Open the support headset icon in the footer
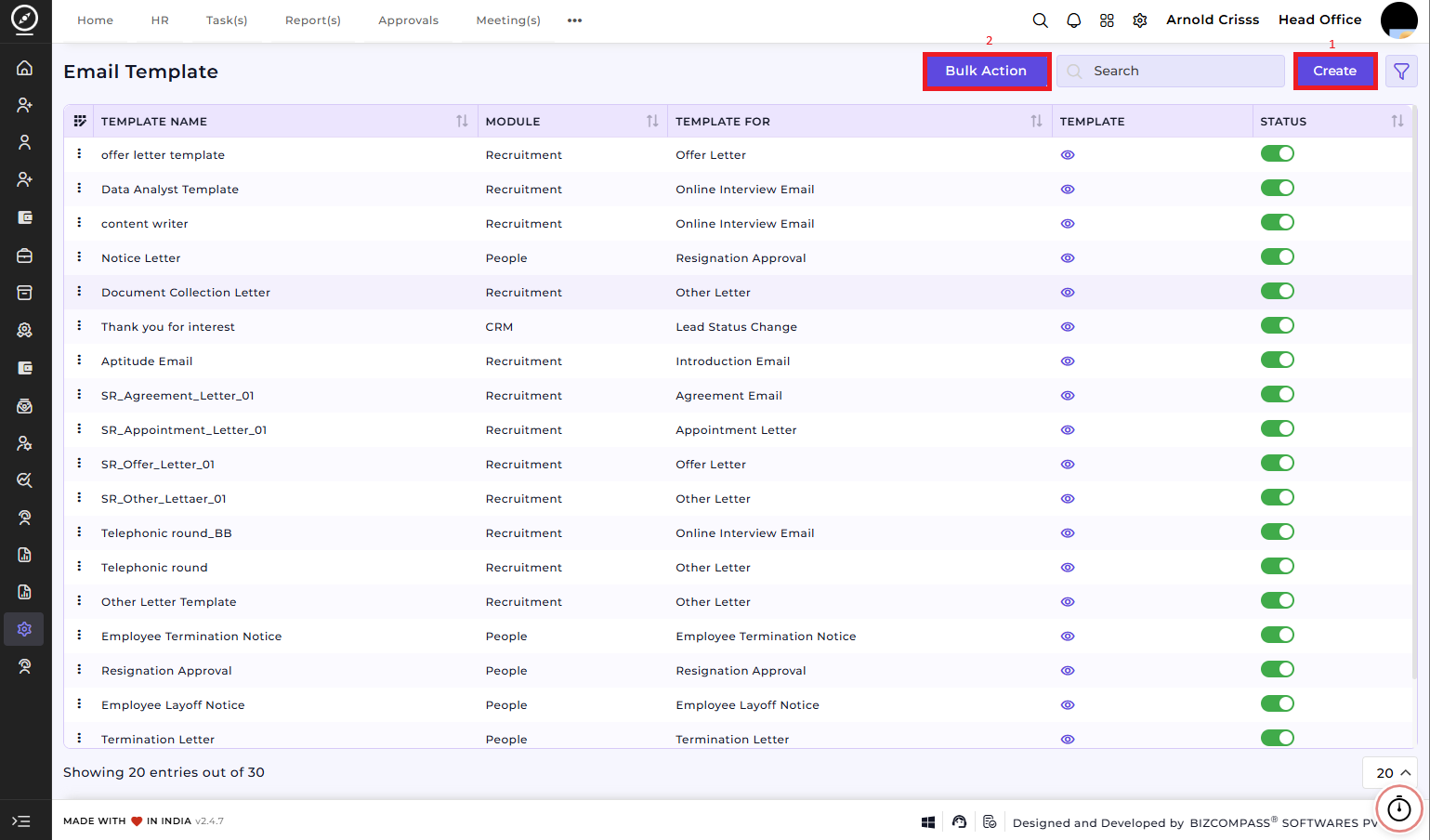 tap(960, 822)
